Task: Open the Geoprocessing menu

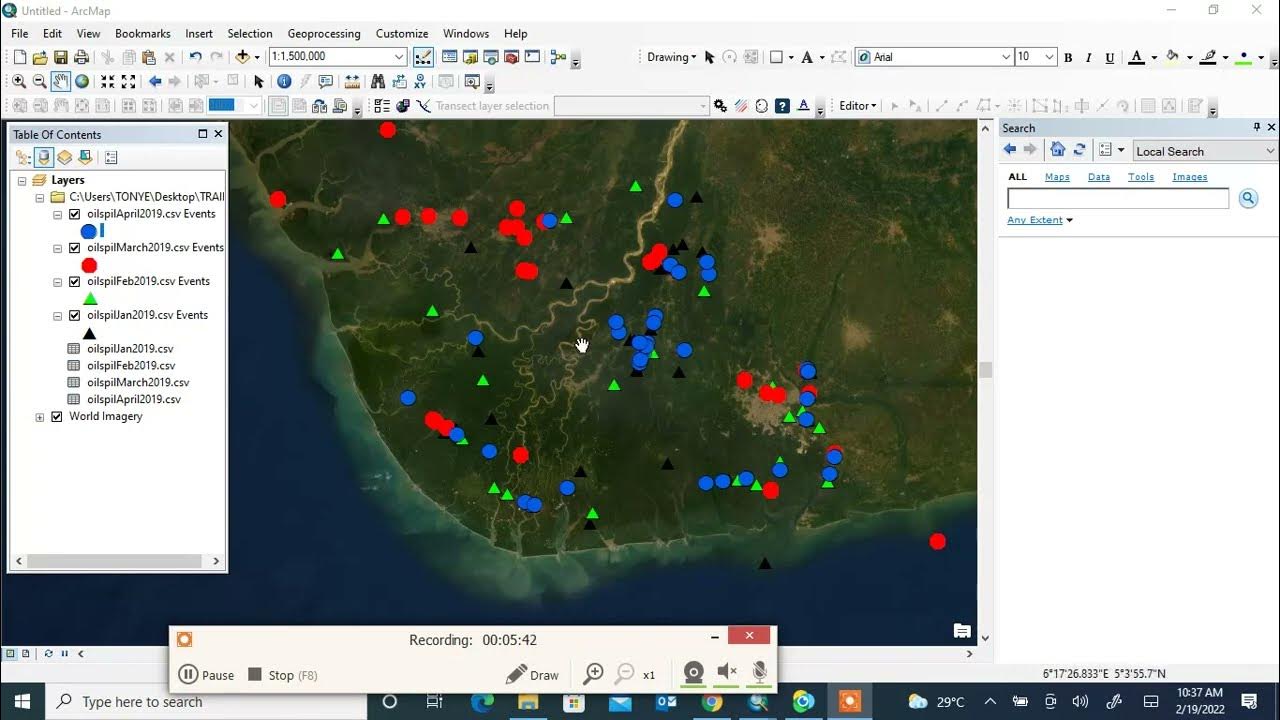Action: click(324, 33)
